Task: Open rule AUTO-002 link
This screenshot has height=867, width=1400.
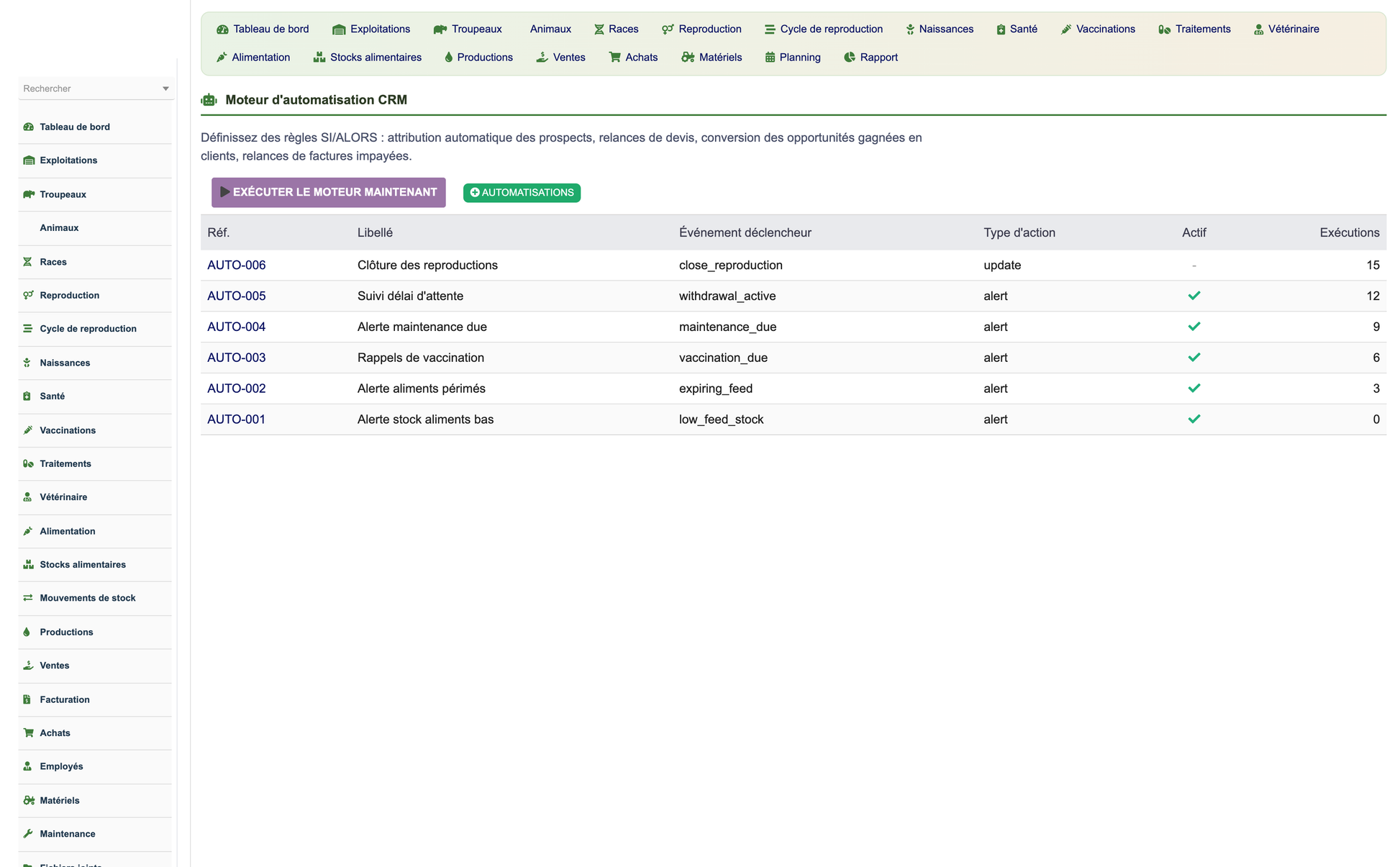Action: (237, 389)
